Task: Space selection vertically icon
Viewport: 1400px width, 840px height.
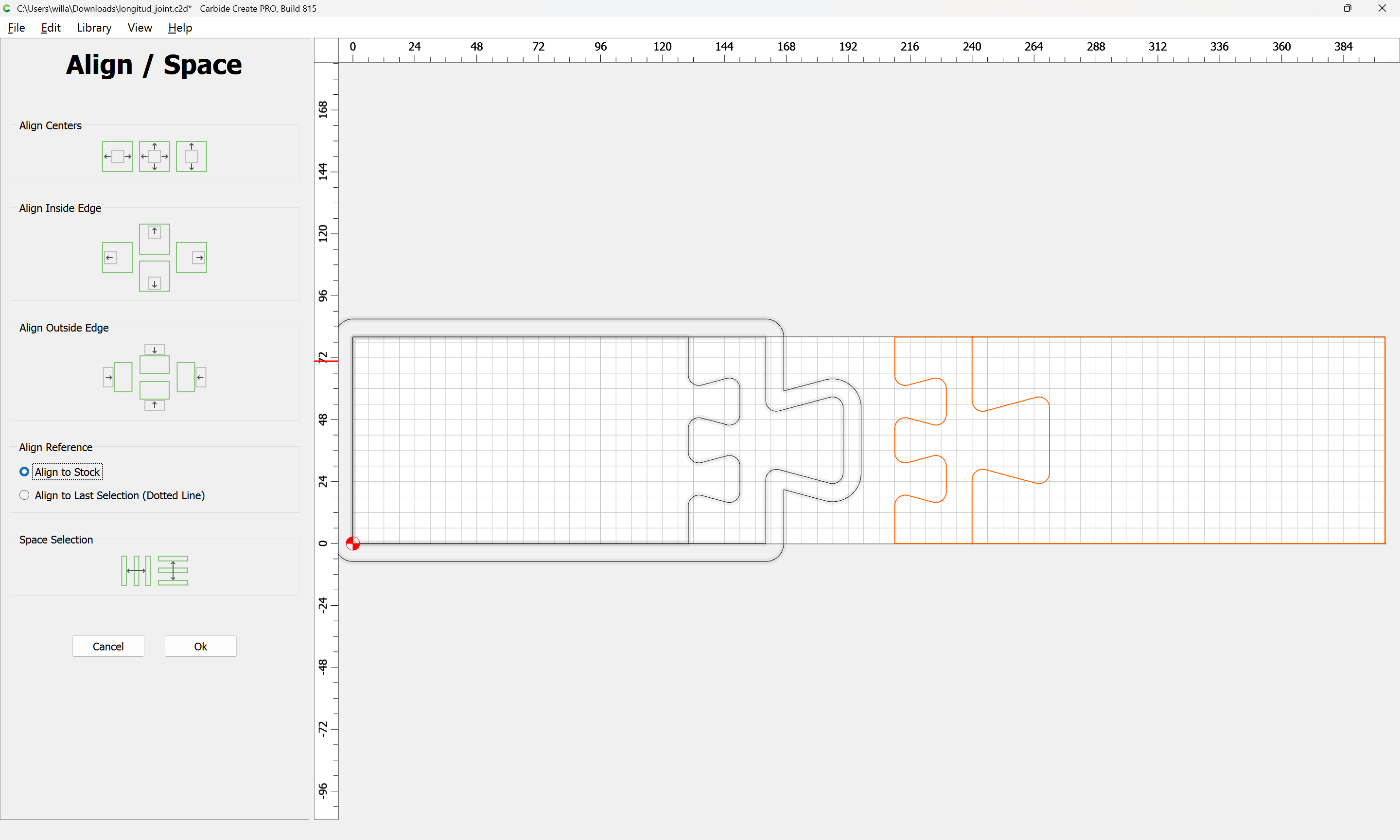Action: (173, 571)
